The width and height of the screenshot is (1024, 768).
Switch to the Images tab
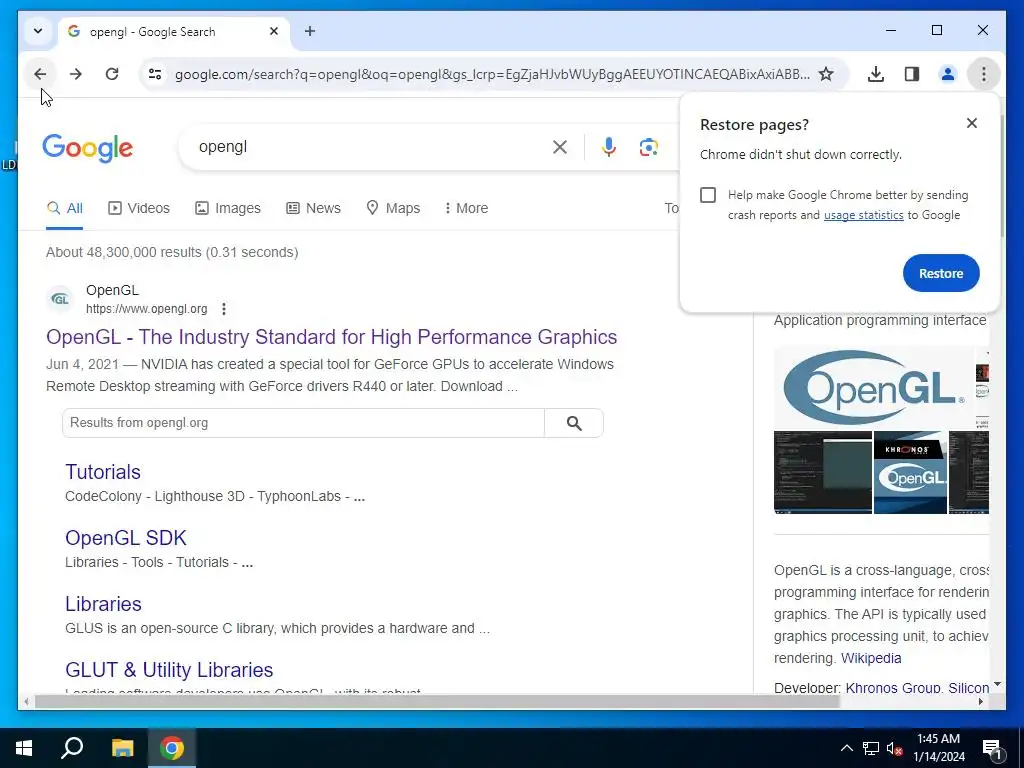(228, 208)
